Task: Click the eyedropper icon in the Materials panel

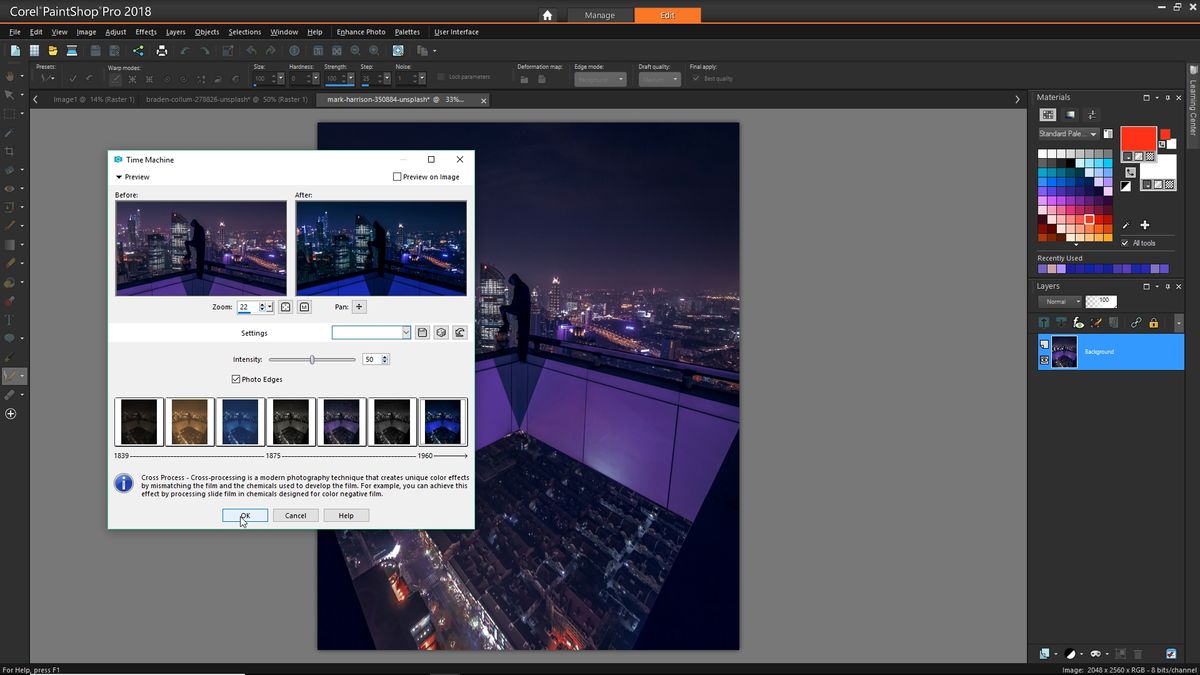Action: click(x=1126, y=226)
